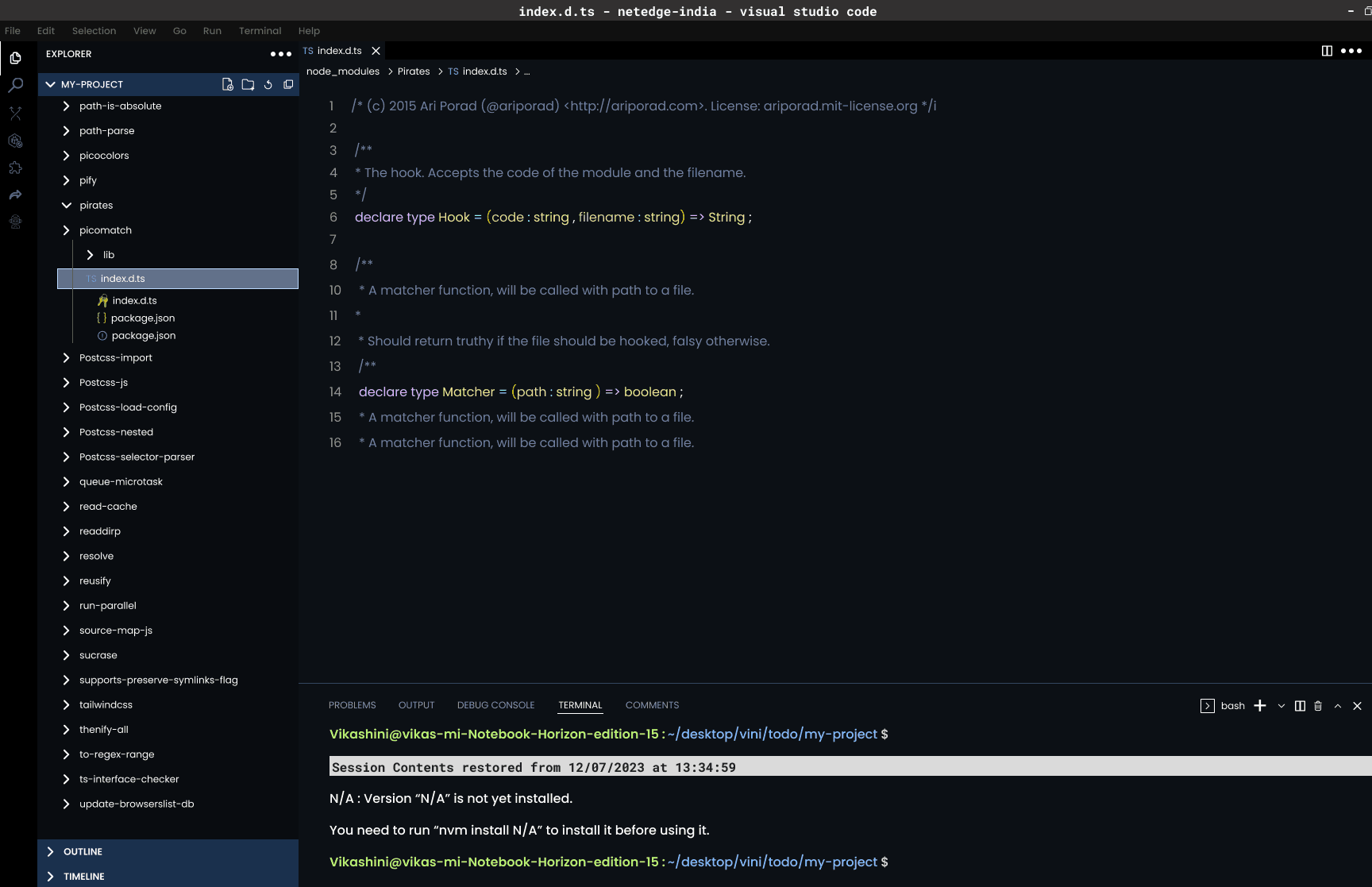Click the New File icon in explorer
The height and width of the screenshot is (887, 1372).
pos(228,84)
